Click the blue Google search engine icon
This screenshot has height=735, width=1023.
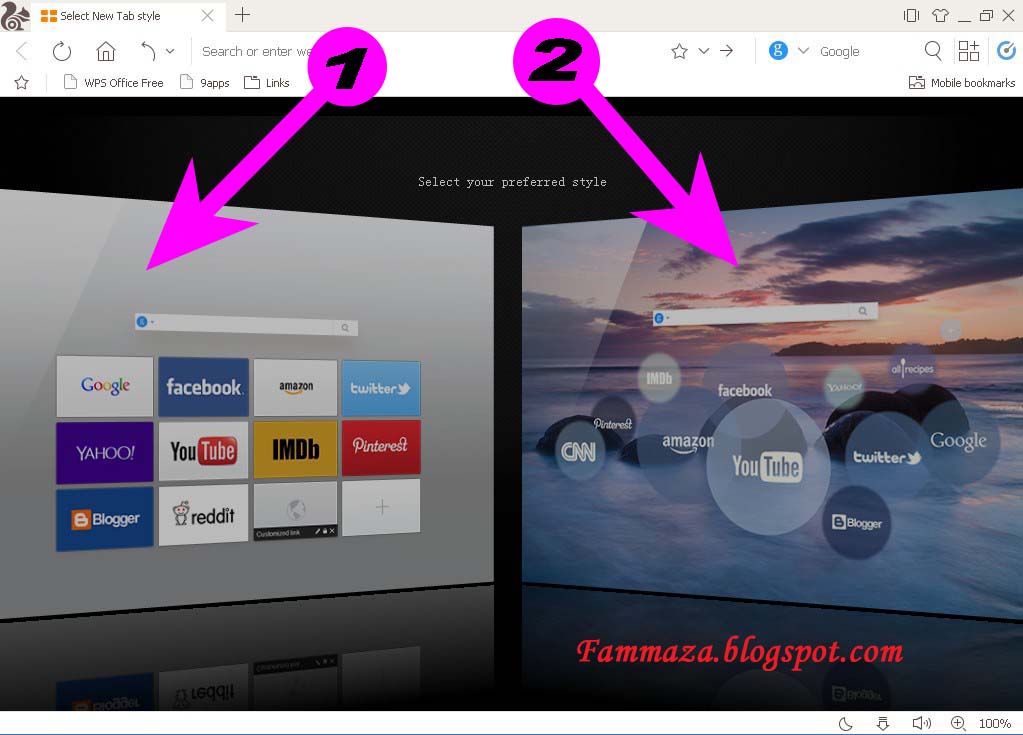[778, 50]
